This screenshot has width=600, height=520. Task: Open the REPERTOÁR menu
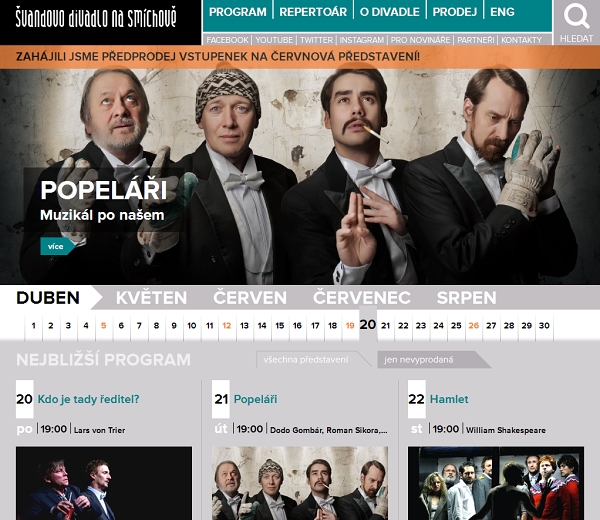pyautogui.click(x=313, y=12)
